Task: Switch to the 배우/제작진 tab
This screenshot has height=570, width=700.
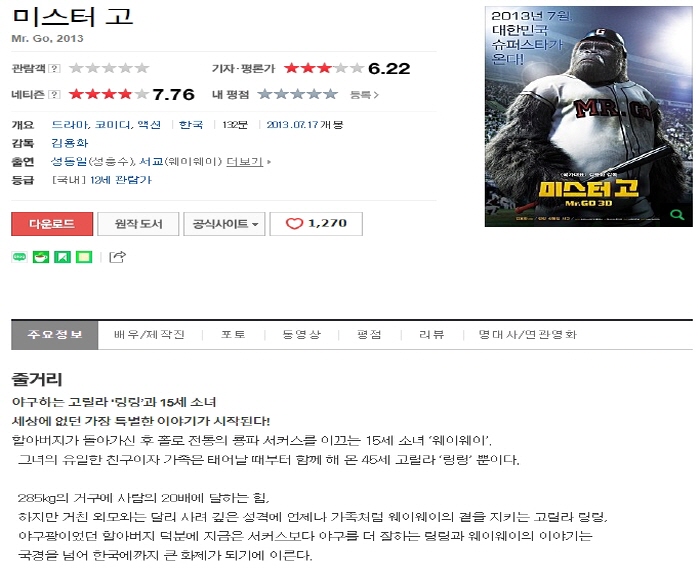Action: click(x=150, y=334)
